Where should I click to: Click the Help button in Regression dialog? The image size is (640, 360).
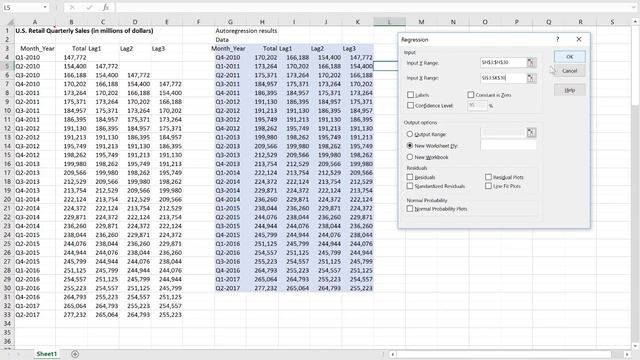pos(569,90)
